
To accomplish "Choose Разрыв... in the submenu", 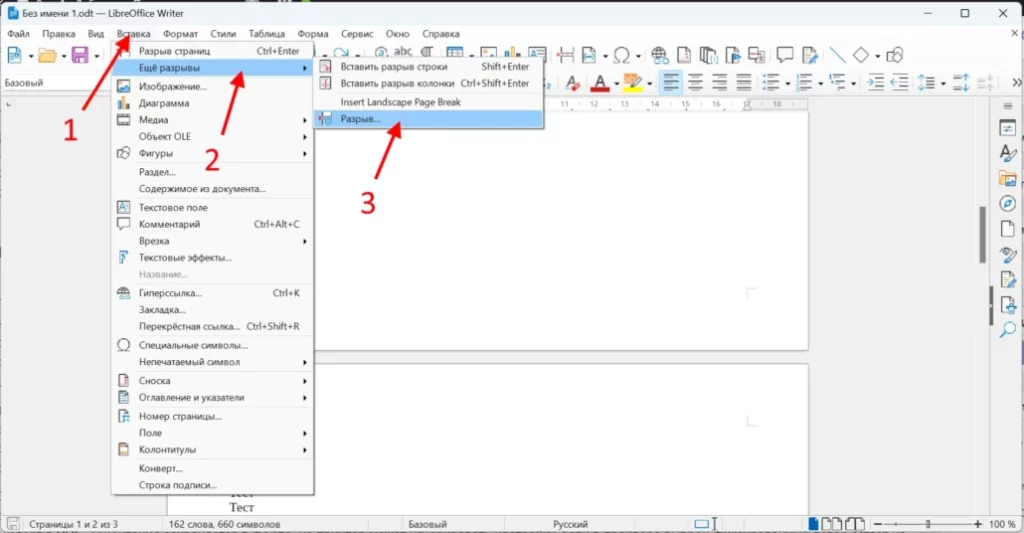I will point(428,119).
